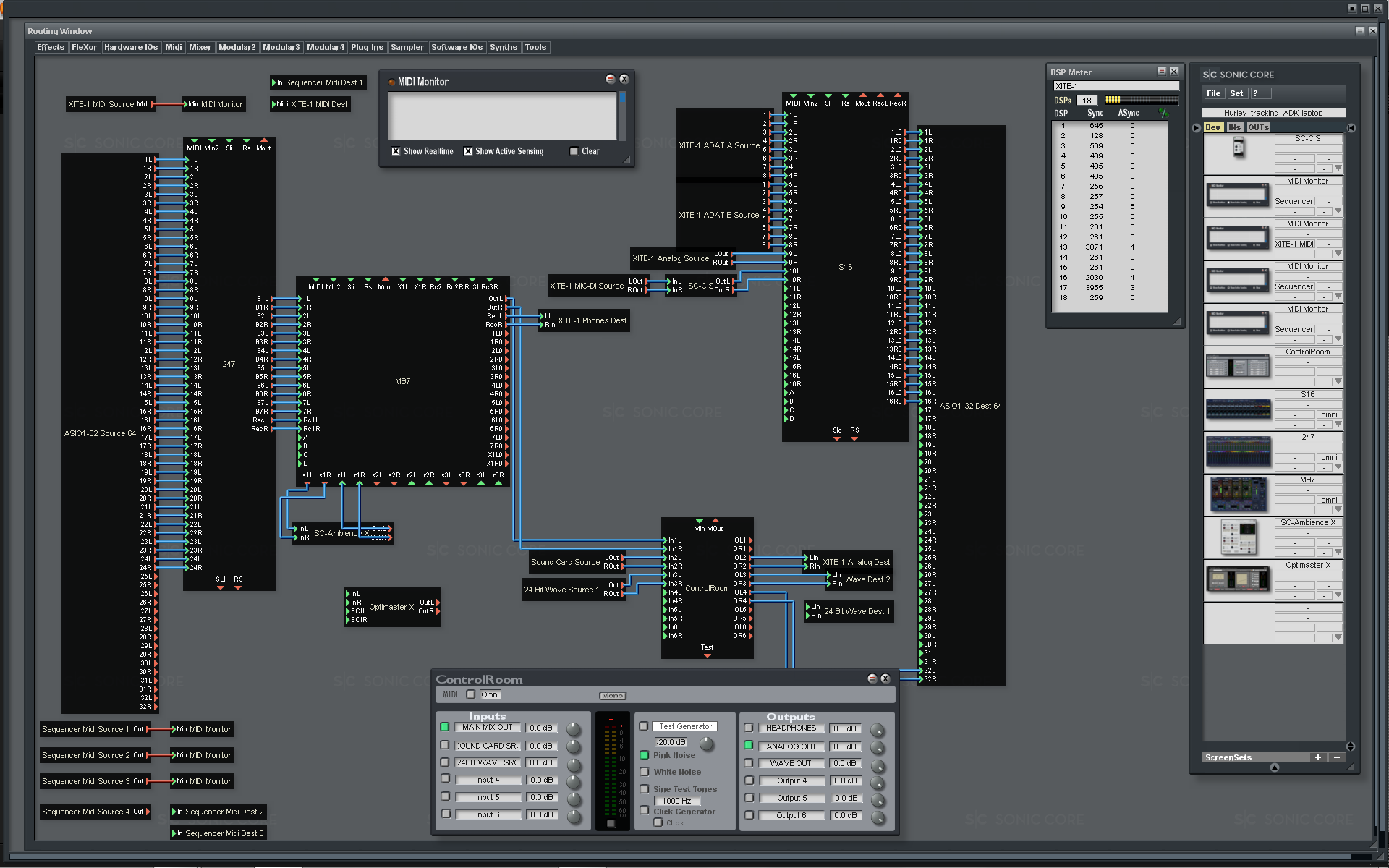1389x868 pixels.
Task: Open the ControlRoom device icon in sidebar
Action: 1237,367
